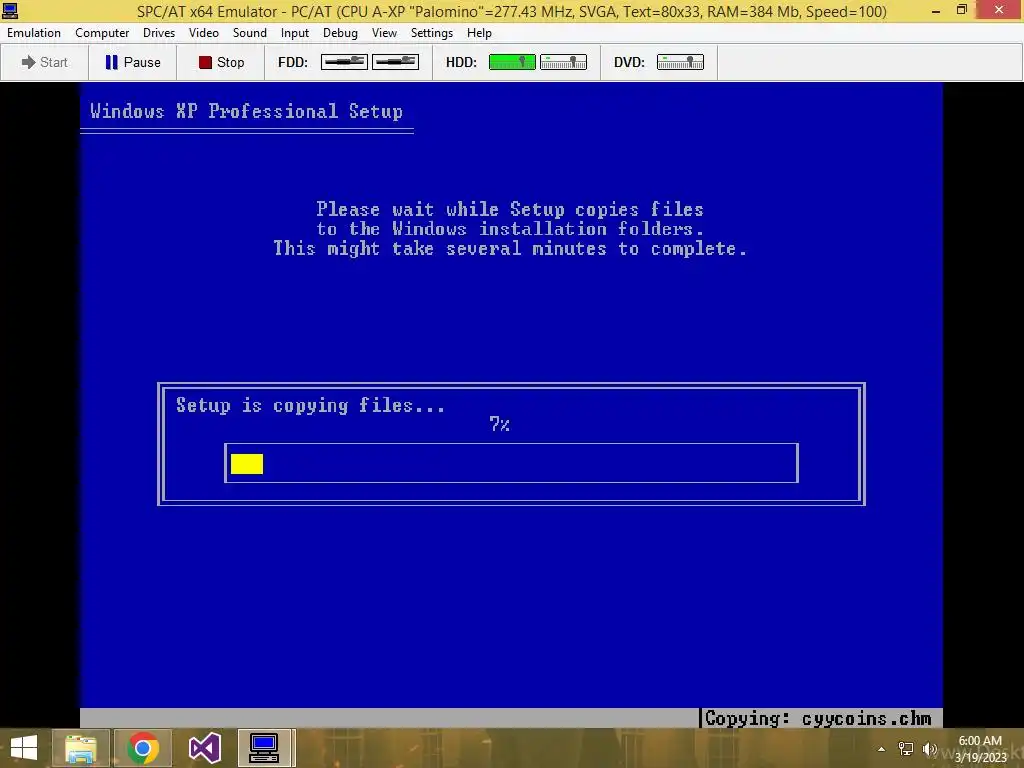Minimize the emulator window
The width and height of the screenshot is (1024, 768).
[x=936, y=10]
